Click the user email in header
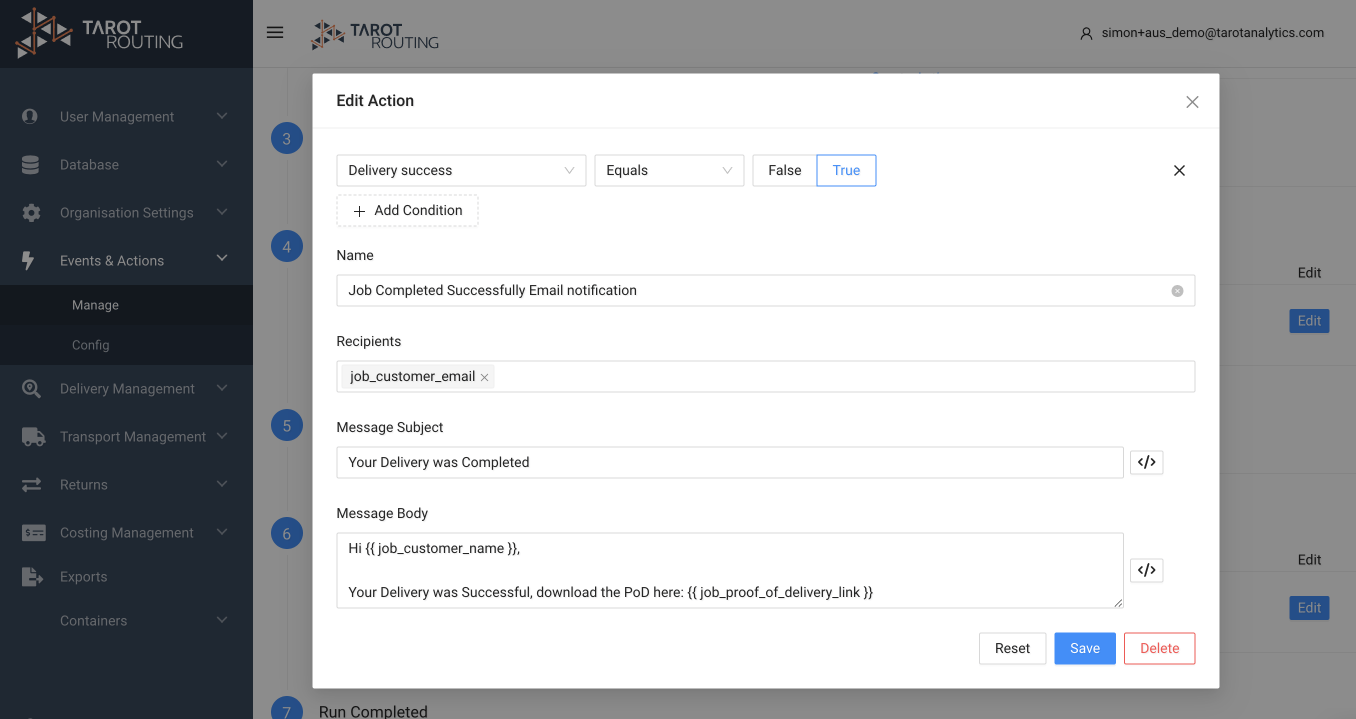This screenshot has height=719, width=1356. click(x=1213, y=33)
